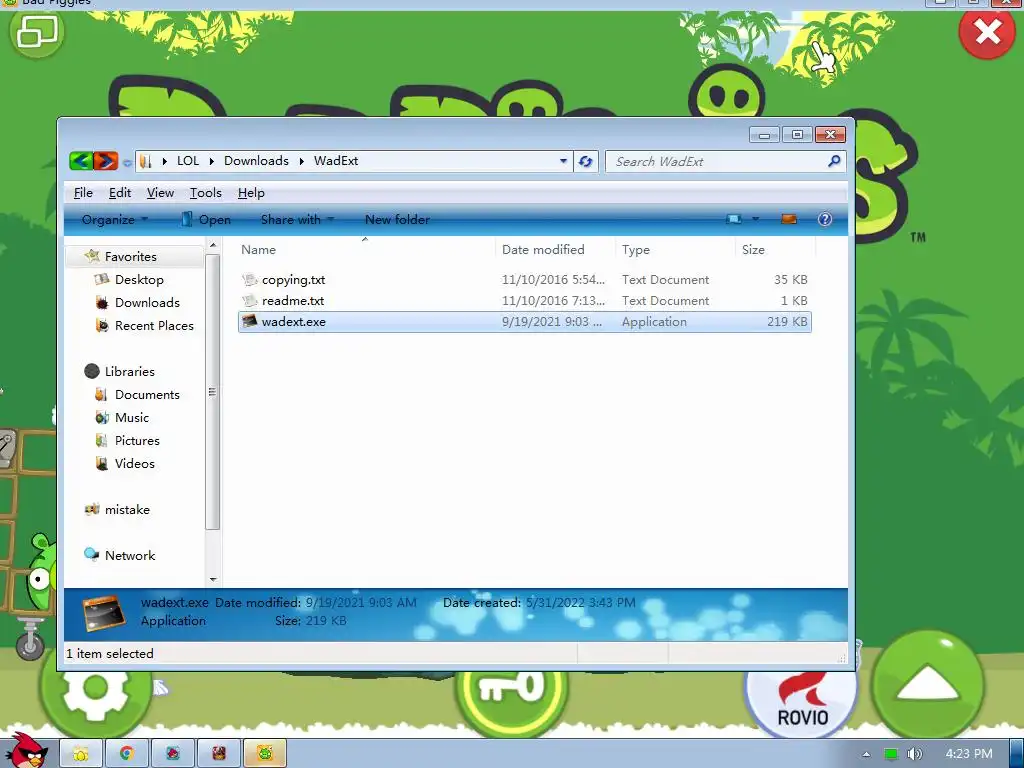This screenshot has width=1024, height=768.
Task: Click the red X button in Bad Piggies
Action: coord(987,31)
